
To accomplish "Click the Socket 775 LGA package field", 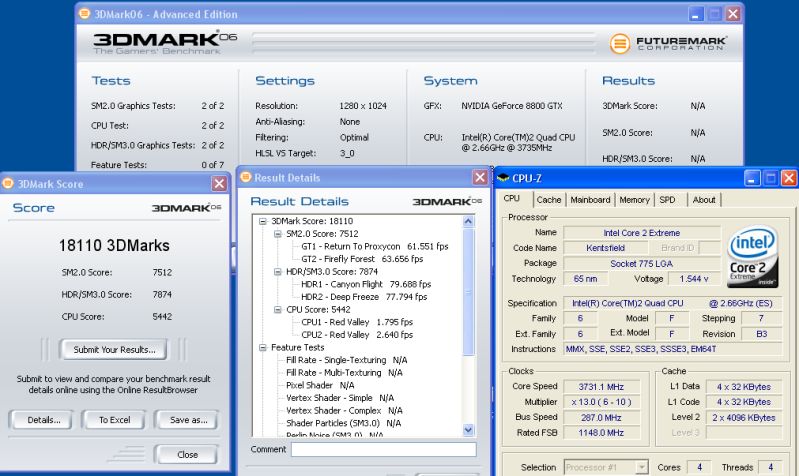I will [x=642, y=263].
